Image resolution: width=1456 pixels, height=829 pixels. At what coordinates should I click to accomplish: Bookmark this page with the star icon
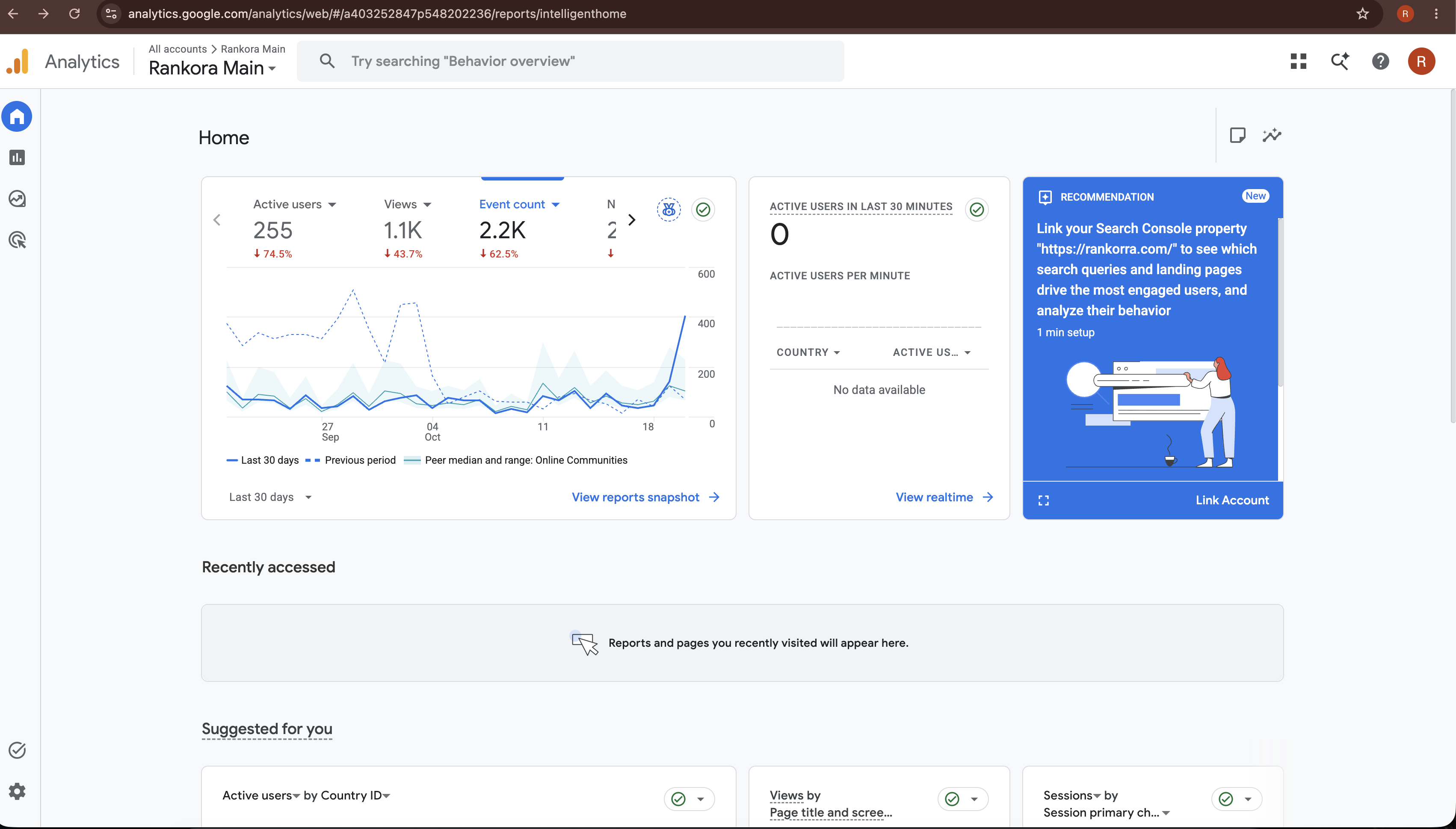[x=1362, y=14]
